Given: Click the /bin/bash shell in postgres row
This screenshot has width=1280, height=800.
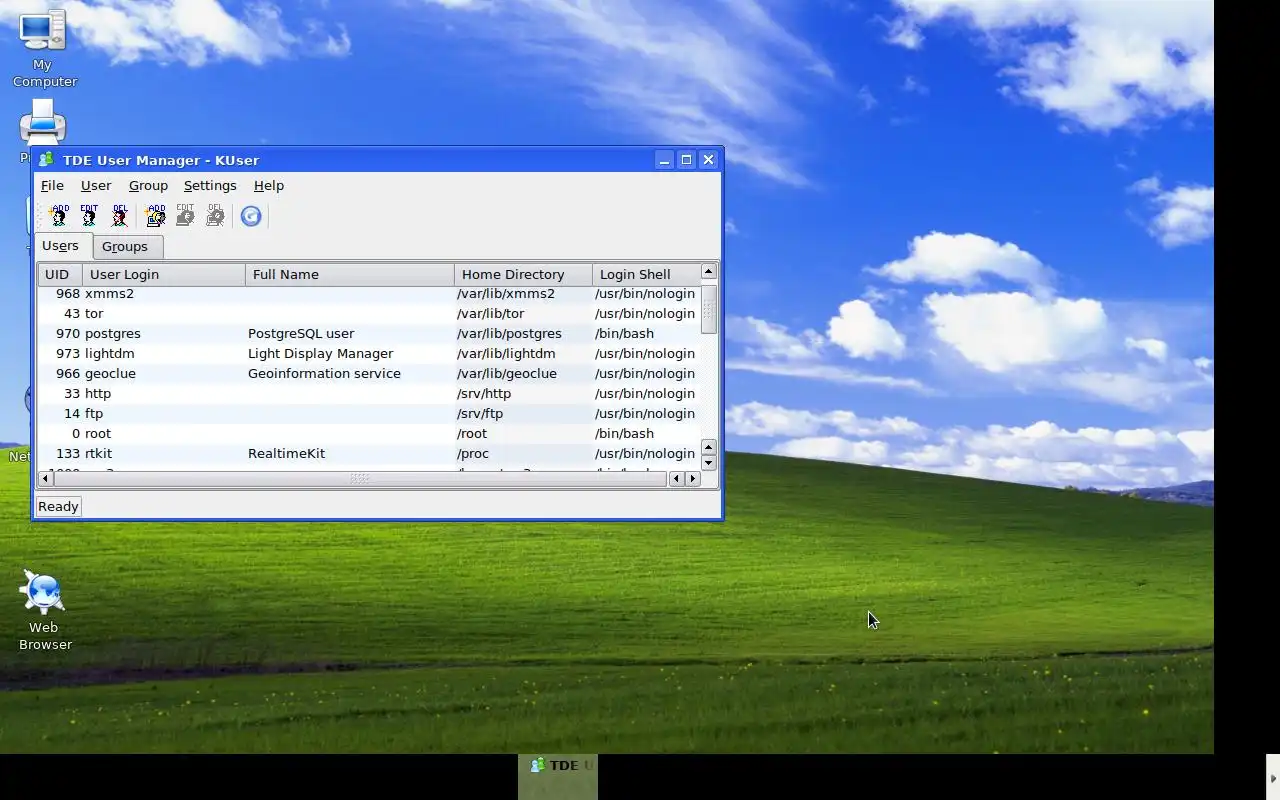Looking at the screenshot, I should click(624, 334).
